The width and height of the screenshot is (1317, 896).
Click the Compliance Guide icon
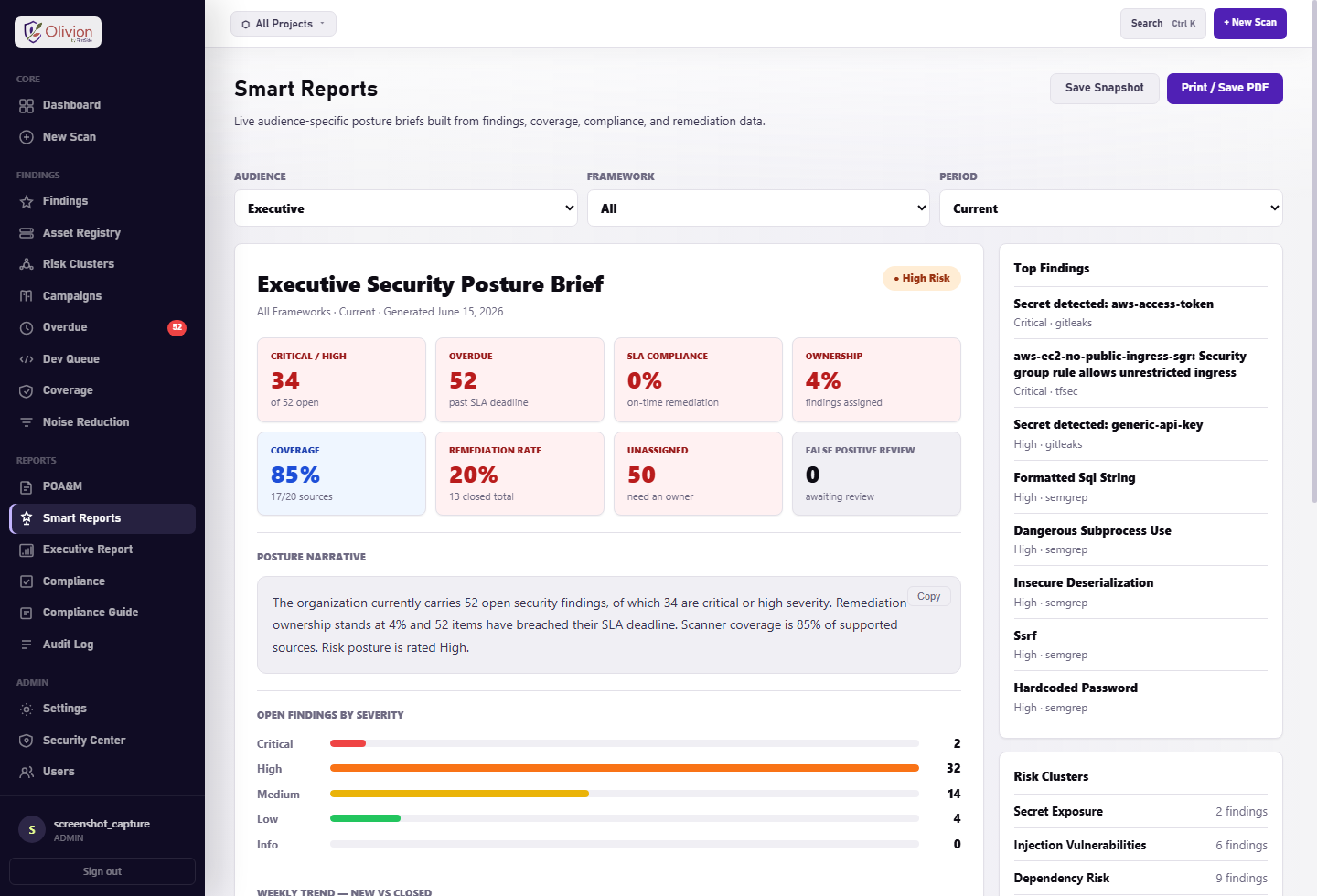(x=27, y=613)
